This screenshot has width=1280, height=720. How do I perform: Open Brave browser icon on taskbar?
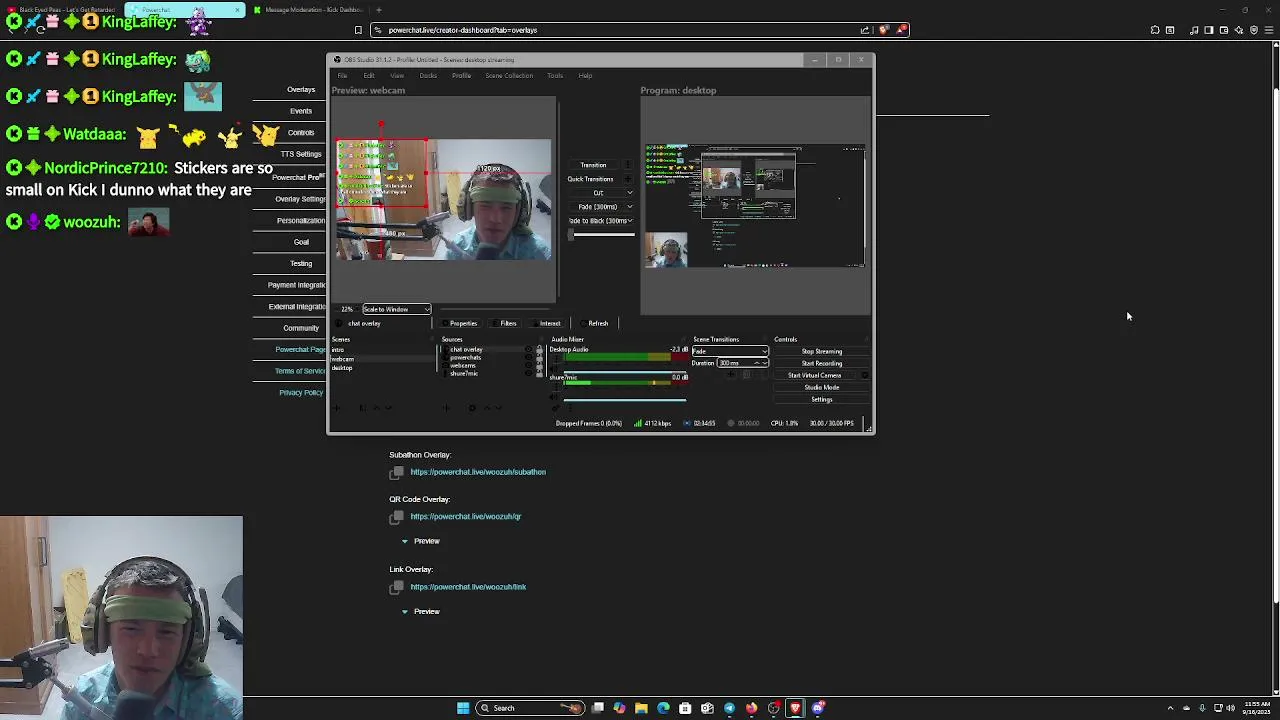pos(795,708)
